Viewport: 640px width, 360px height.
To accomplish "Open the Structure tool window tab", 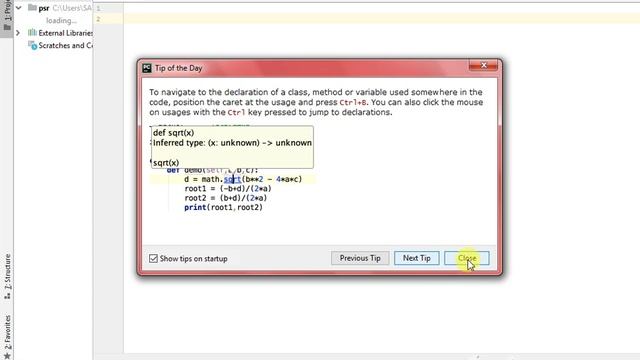I will (x=7, y=277).
